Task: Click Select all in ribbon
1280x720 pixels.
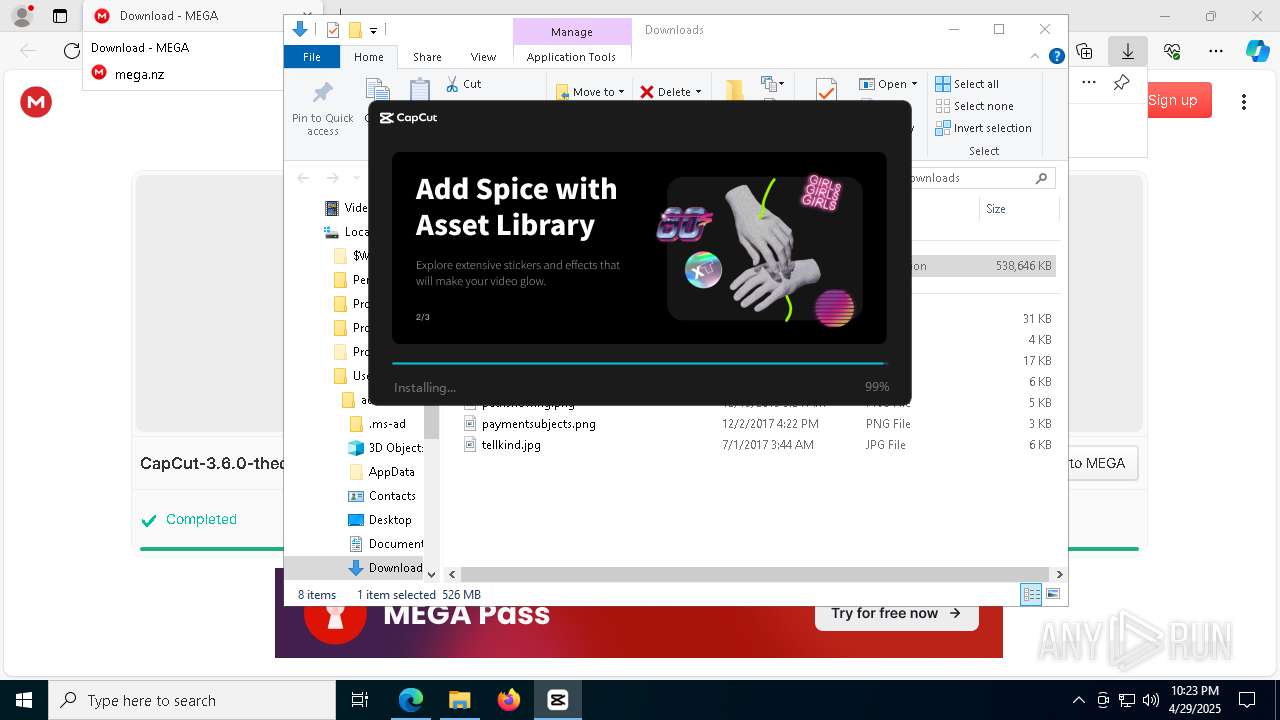Action: pyautogui.click(x=967, y=84)
